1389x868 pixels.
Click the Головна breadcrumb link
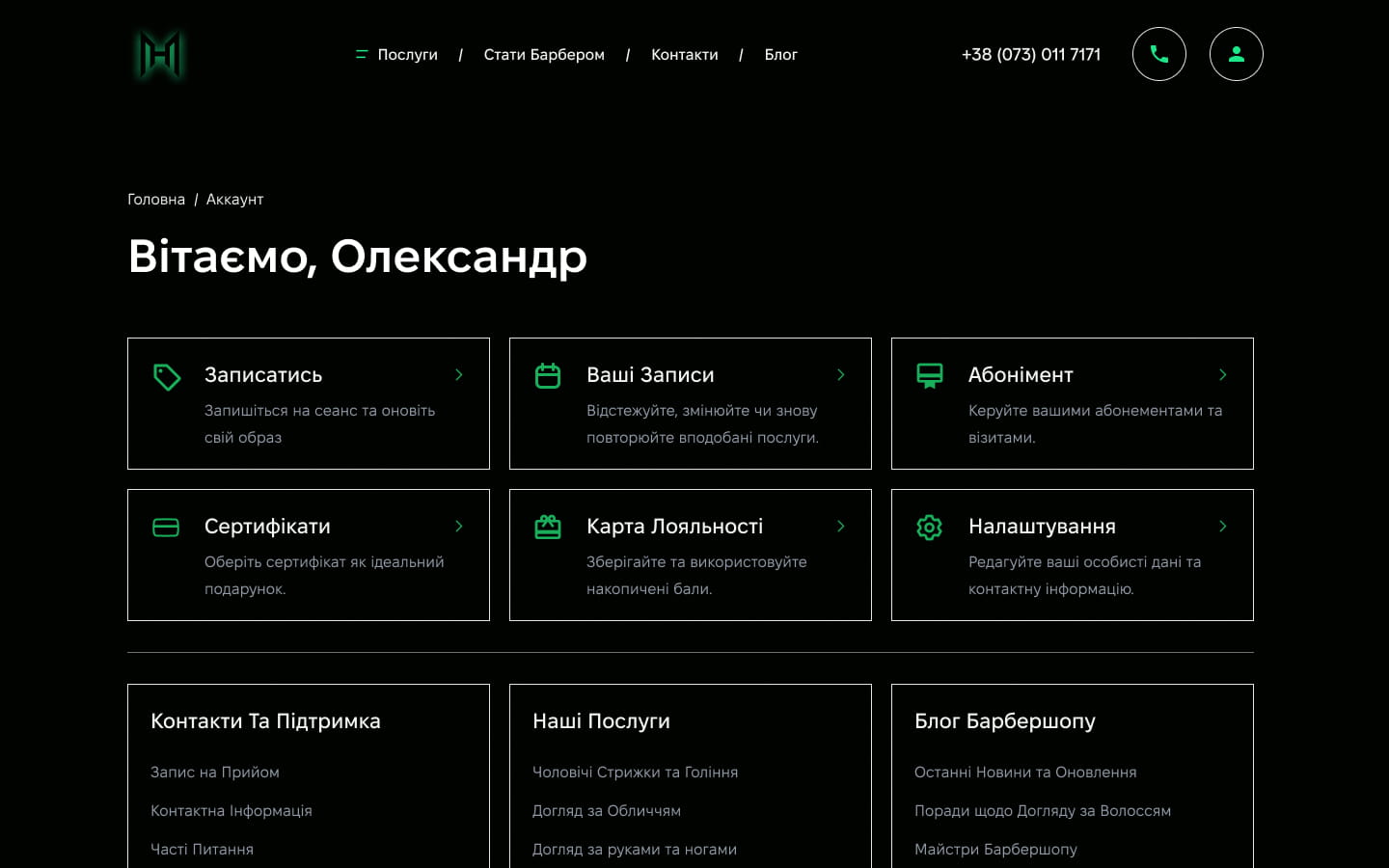pyautogui.click(x=156, y=200)
